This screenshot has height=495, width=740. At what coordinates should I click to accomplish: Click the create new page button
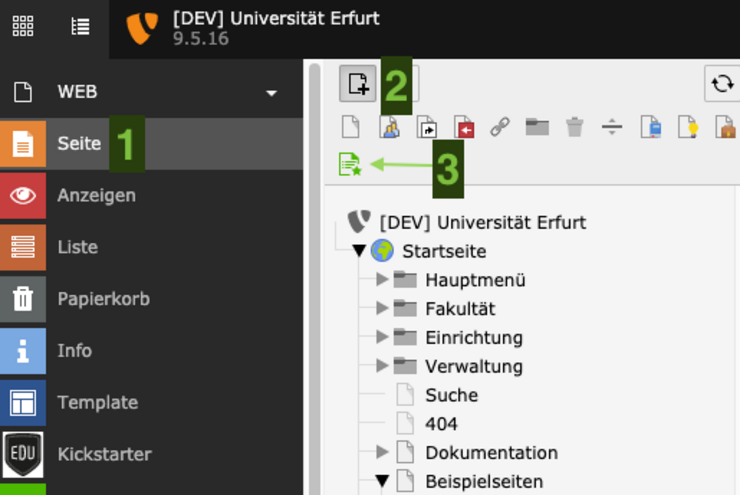point(358,84)
